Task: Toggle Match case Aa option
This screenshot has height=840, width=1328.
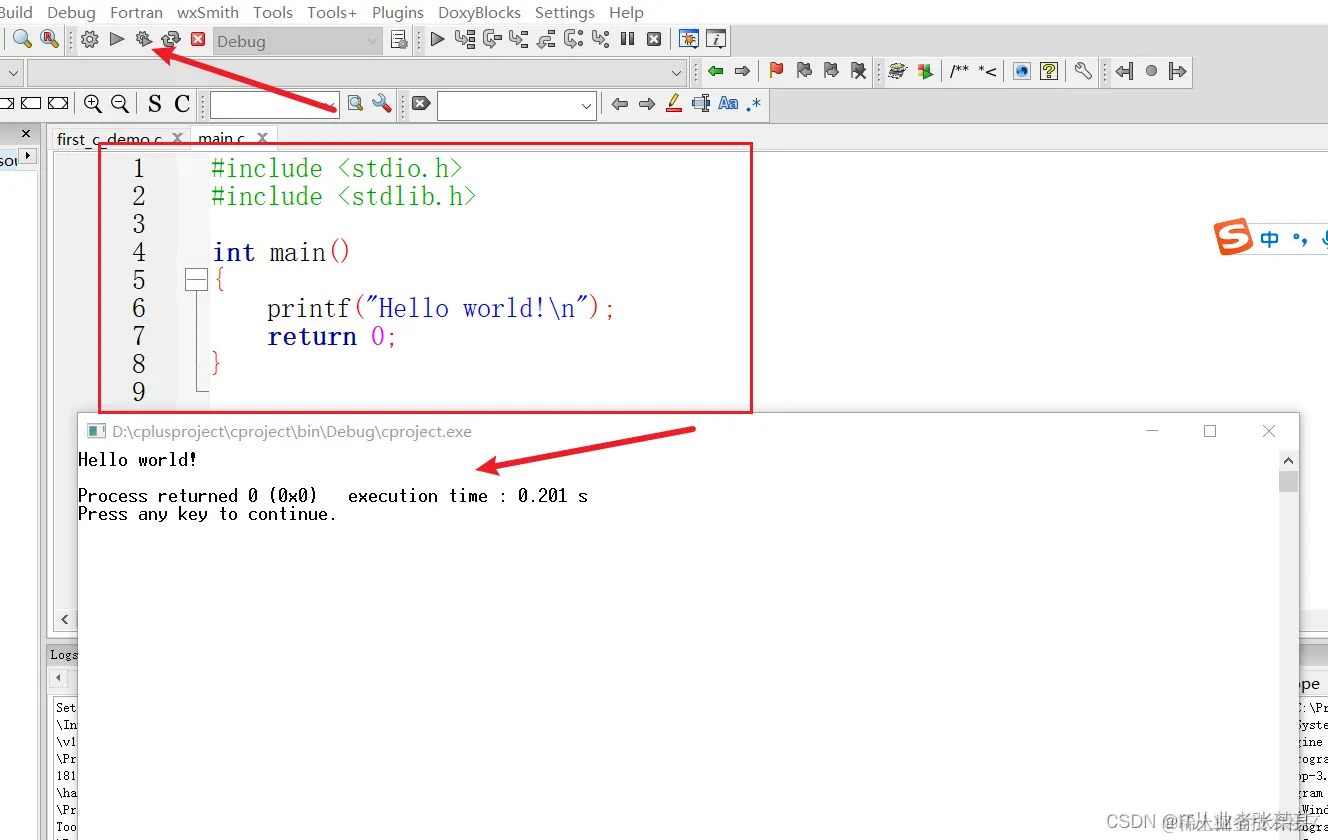Action: click(x=728, y=103)
